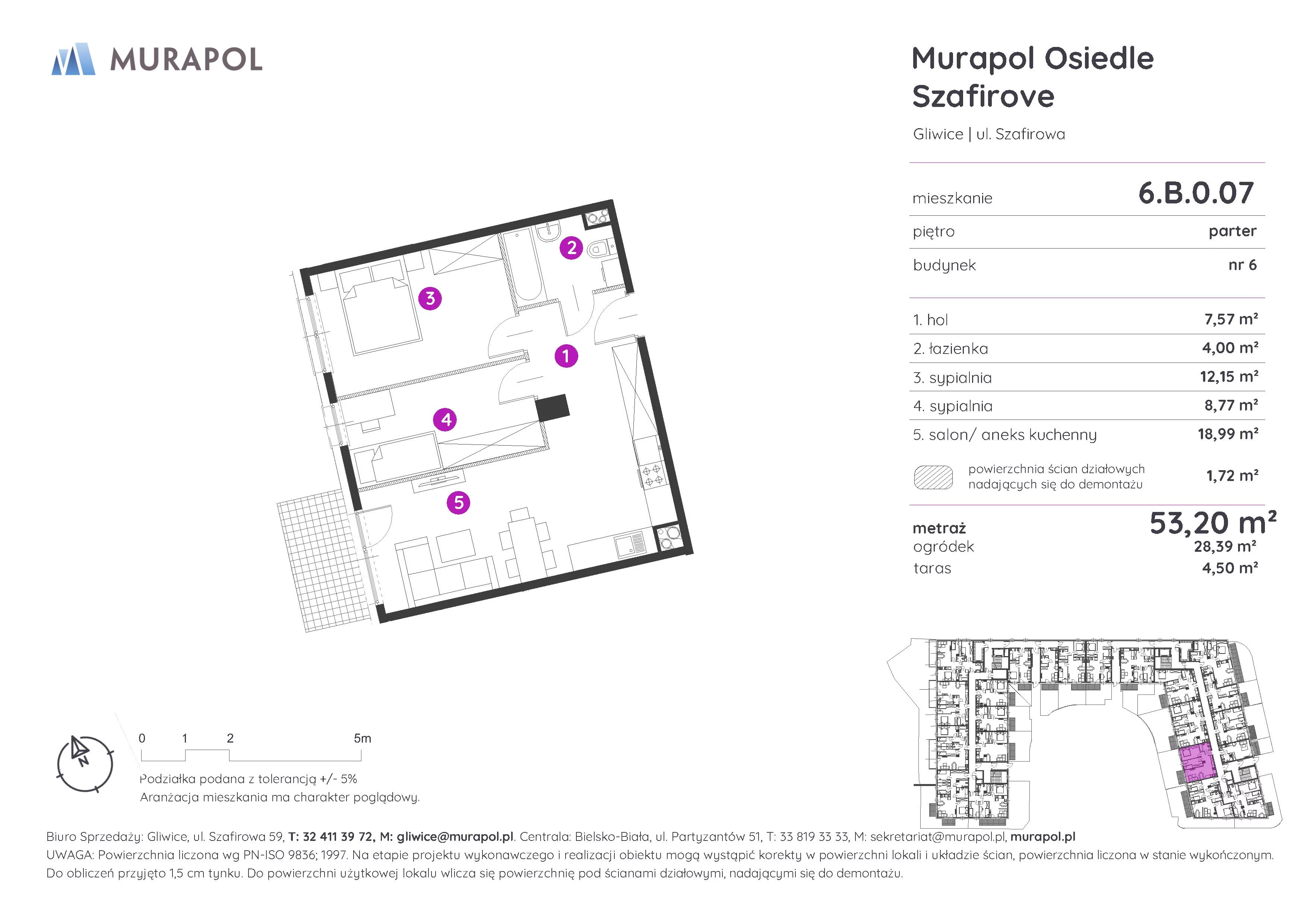Click the address 'Gliwice | ul. Szafirowa'
This screenshot has height=924, width=1307.
989,135
